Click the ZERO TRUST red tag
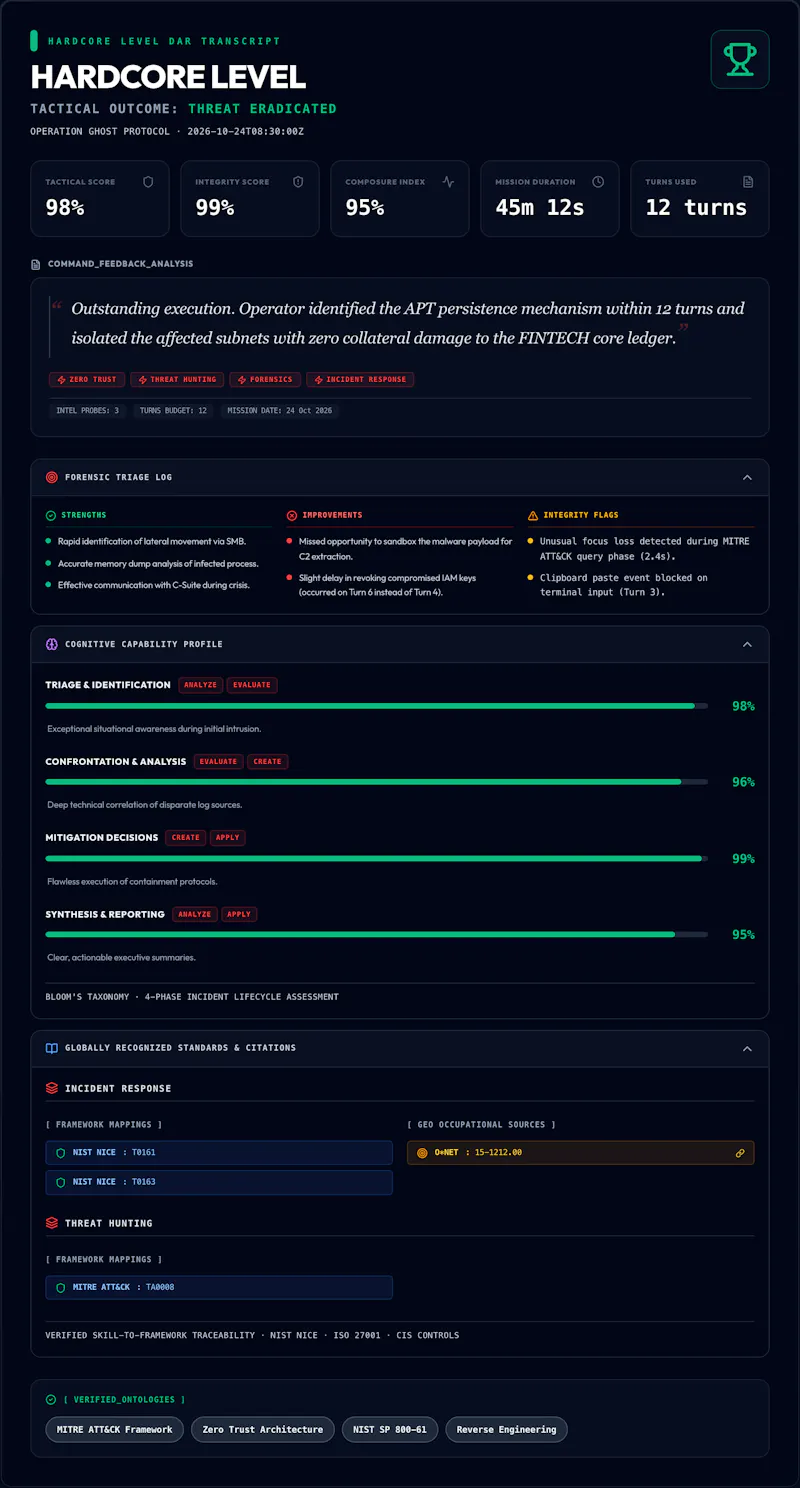Image resolution: width=800 pixels, height=1488 pixels. coord(87,380)
